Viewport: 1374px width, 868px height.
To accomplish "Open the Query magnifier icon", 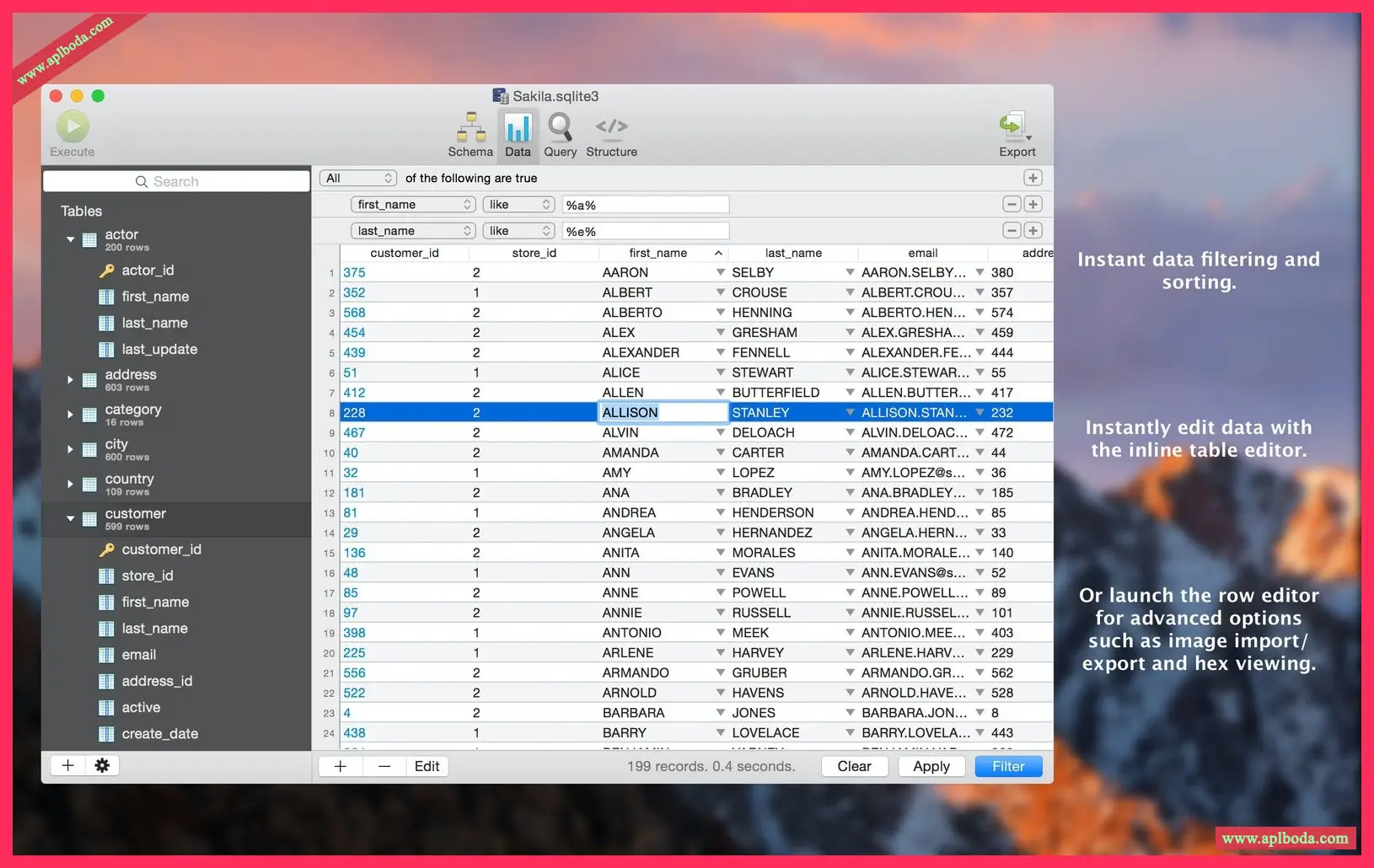I will (x=560, y=128).
